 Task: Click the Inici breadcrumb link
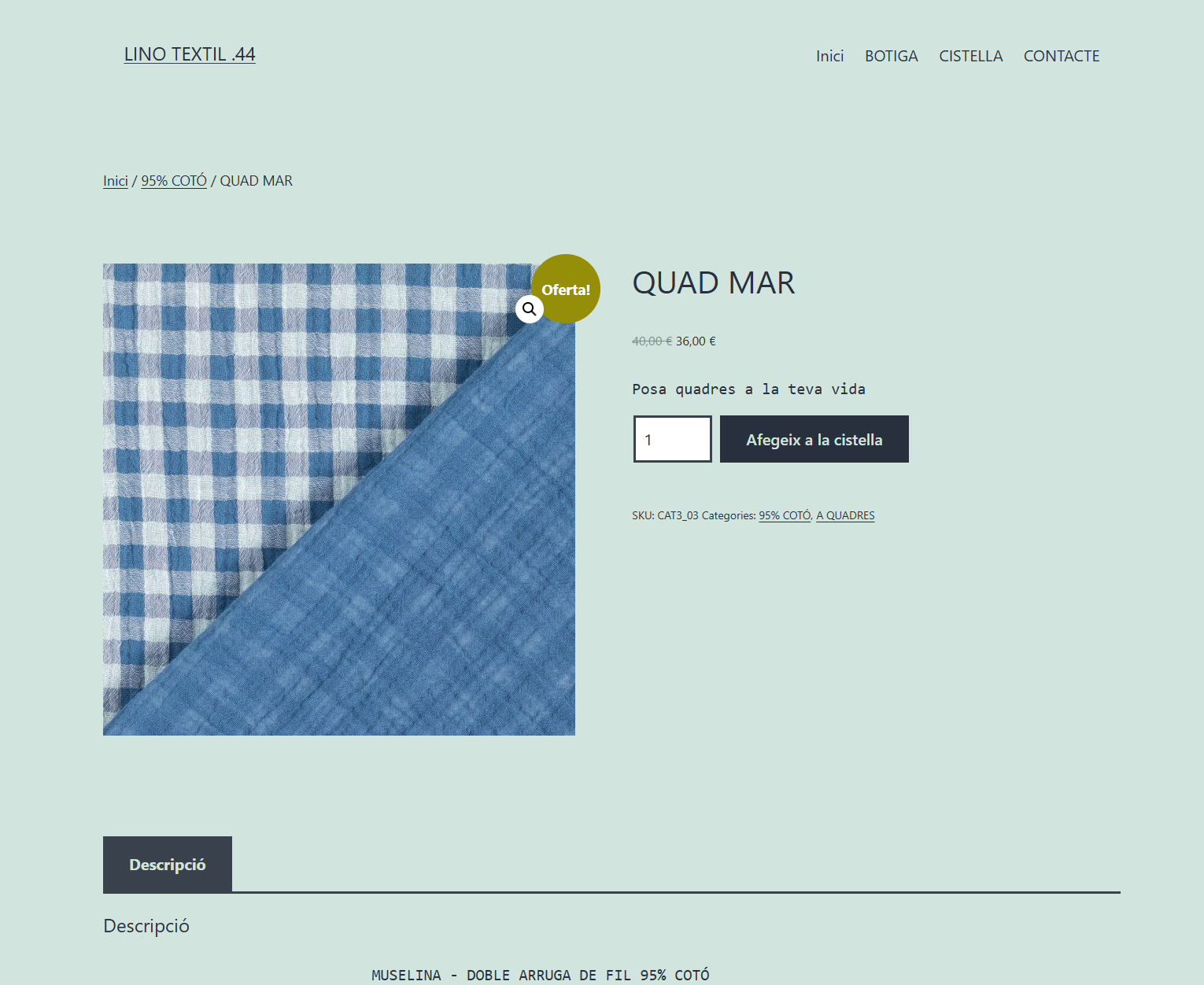(x=115, y=181)
